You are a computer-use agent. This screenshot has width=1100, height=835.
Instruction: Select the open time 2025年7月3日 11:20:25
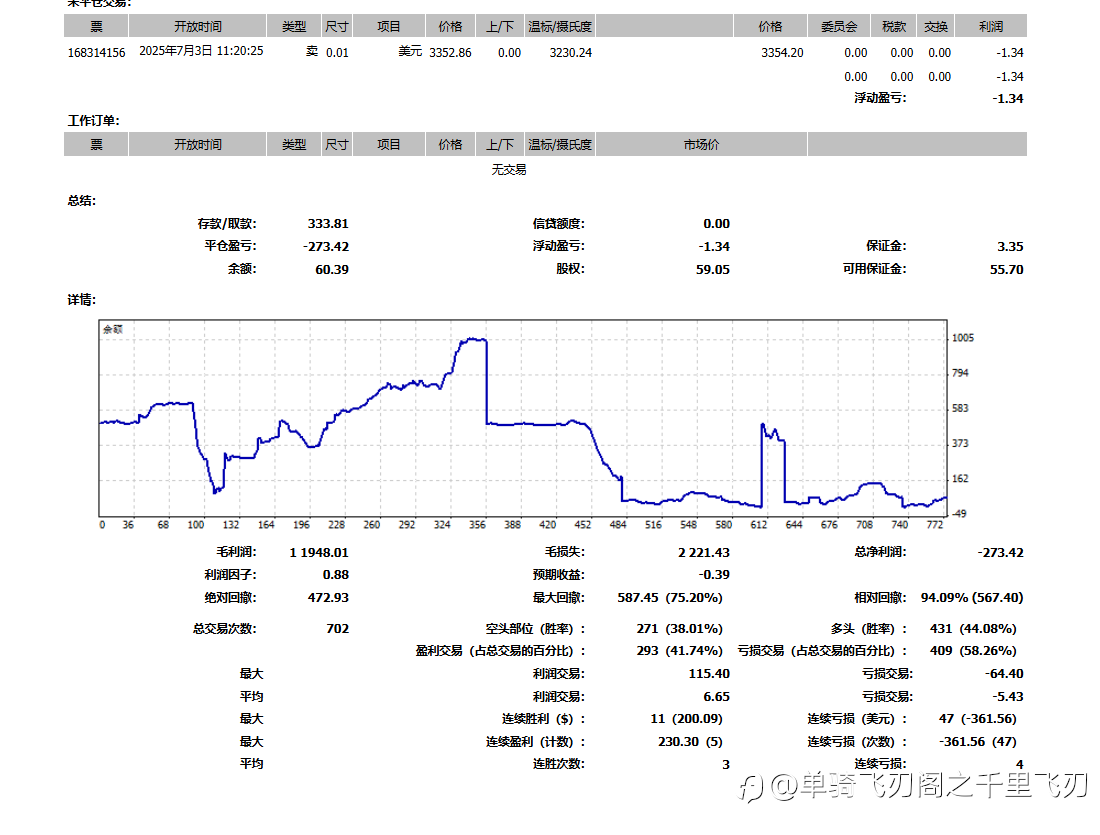coord(201,51)
